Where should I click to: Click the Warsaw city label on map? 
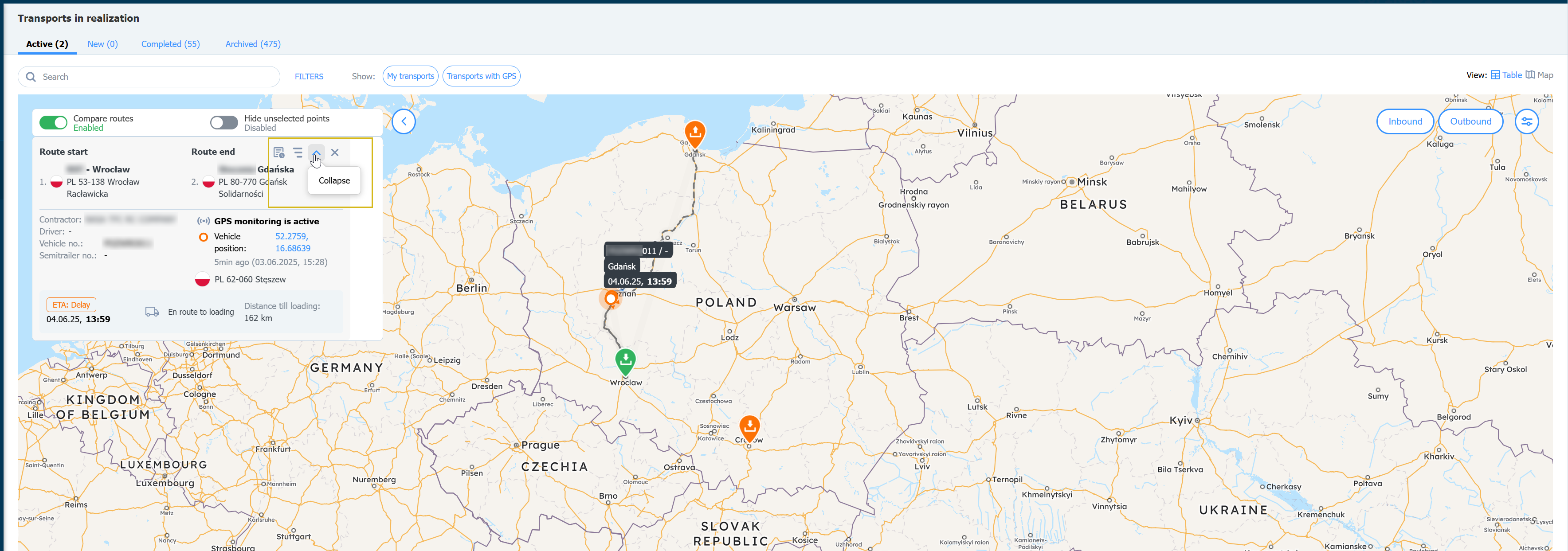pyautogui.click(x=794, y=308)
